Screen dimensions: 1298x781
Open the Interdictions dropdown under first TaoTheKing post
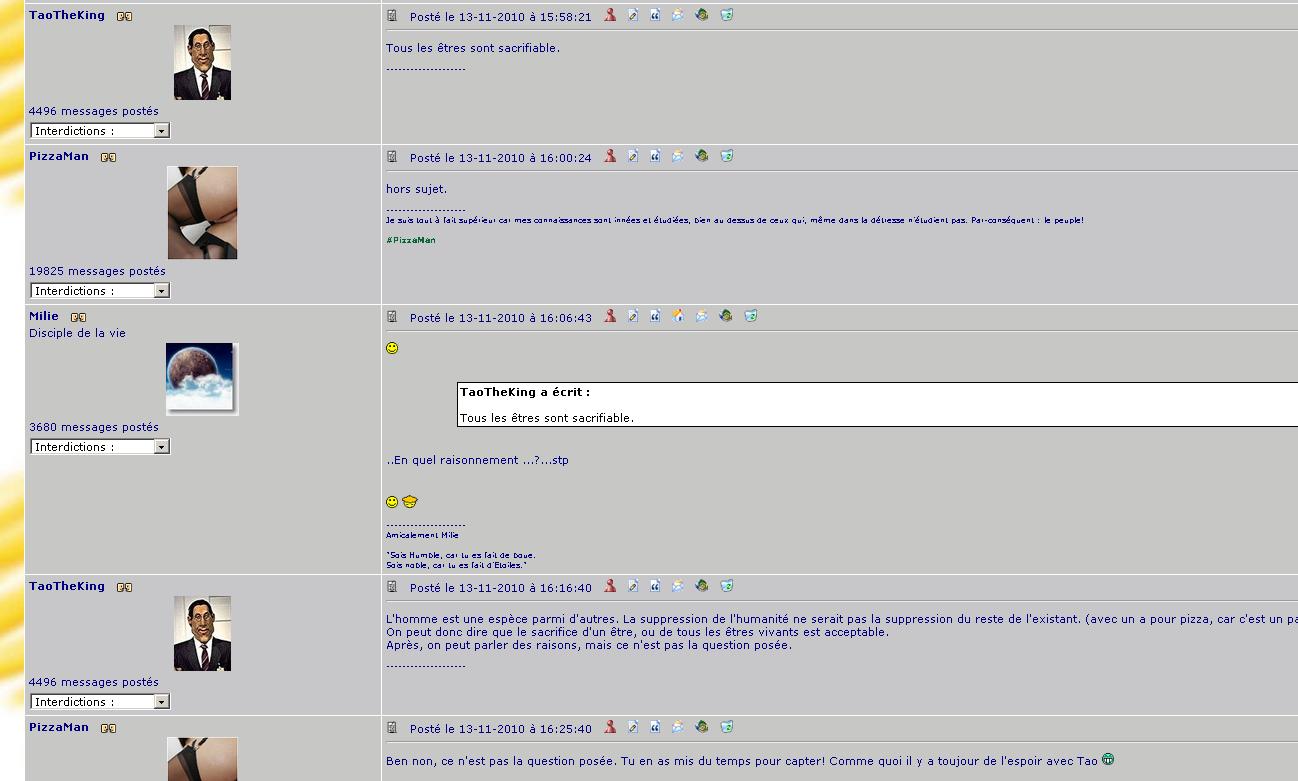point(100,131)
